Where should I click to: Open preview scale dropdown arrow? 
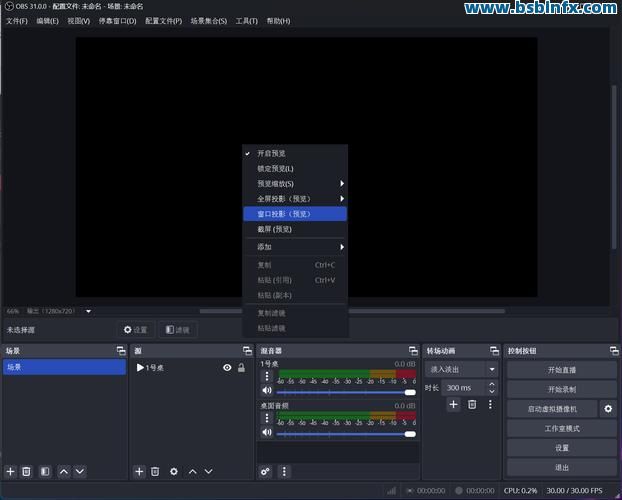(88, 311)
